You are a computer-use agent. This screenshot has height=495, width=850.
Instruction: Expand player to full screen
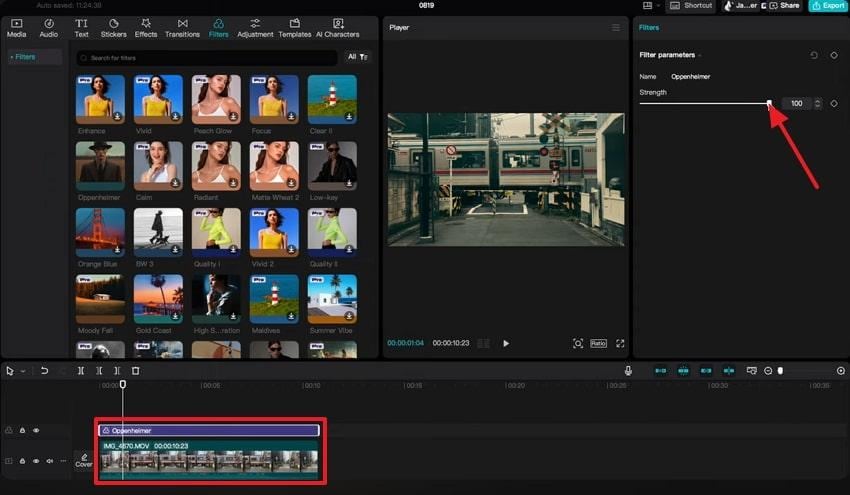pyautogui.click(x=620, y=343)
